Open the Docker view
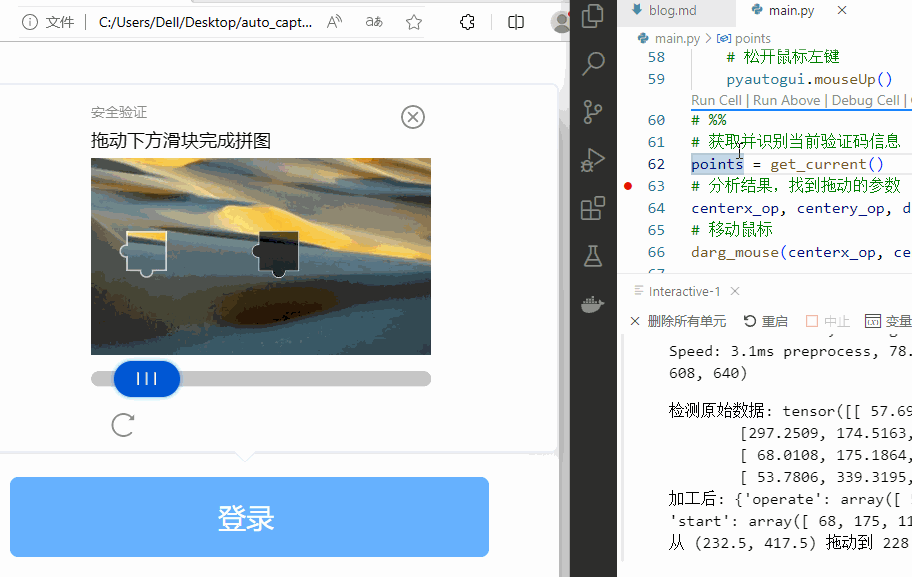Screen dimensions: 912x577 pyautogui.click(x=593, y=304)
